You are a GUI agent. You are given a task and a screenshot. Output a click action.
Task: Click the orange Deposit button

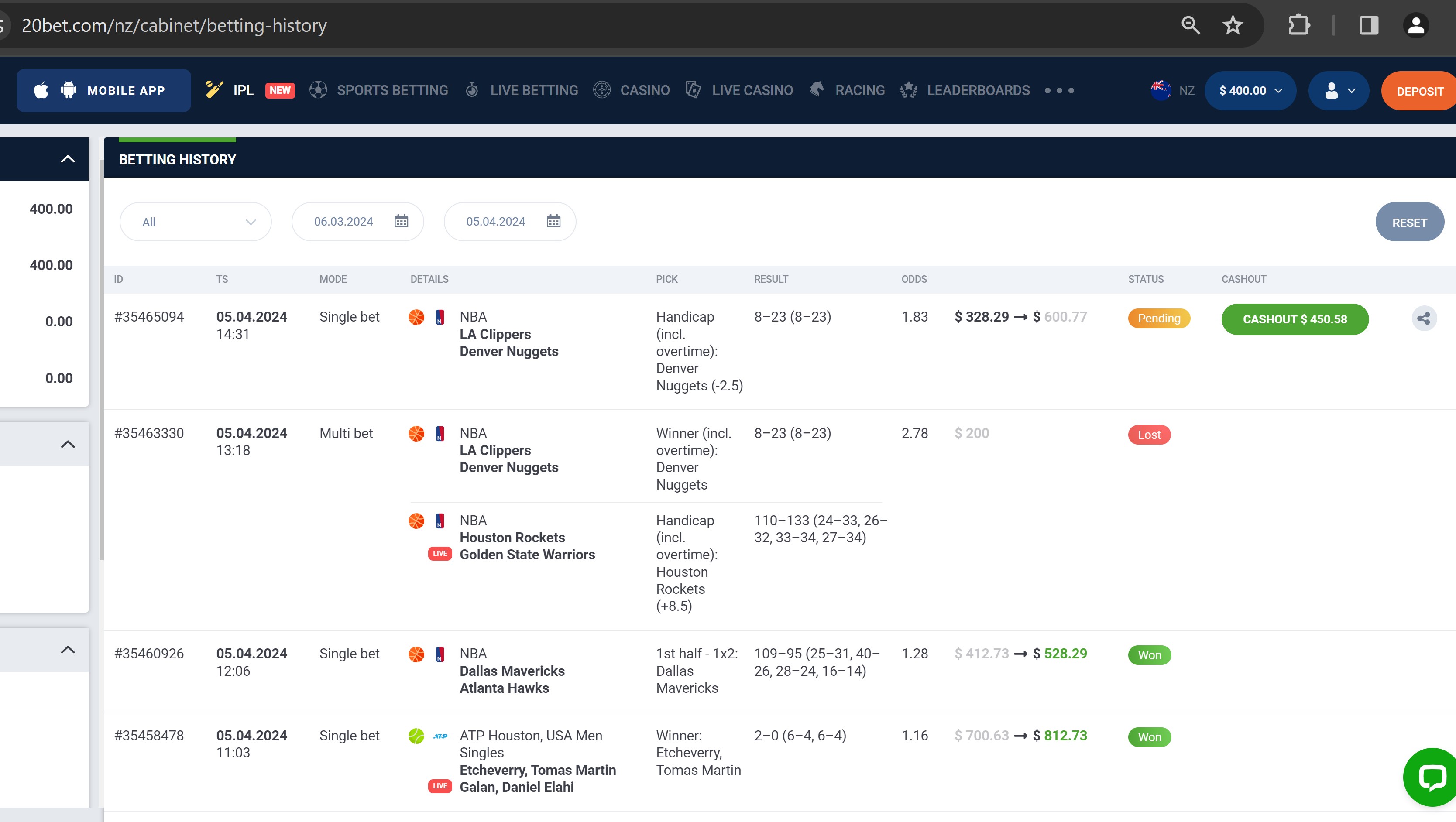click(x=1419, y=90)
